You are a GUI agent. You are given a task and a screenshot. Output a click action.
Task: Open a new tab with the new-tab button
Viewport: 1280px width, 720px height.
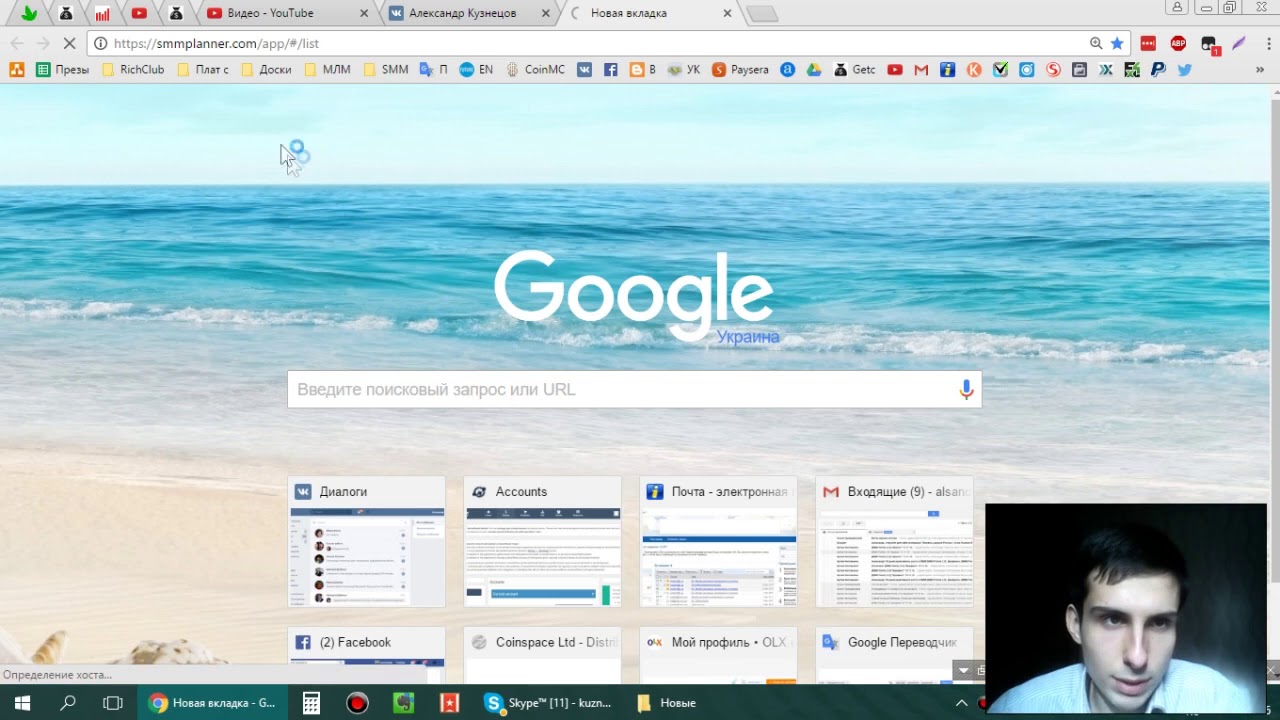point(761,13)
